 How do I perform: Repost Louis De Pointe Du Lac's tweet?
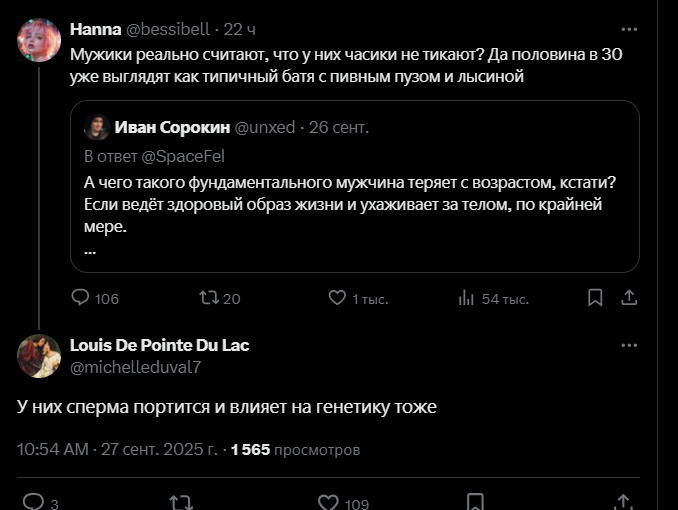coord(180,502)
